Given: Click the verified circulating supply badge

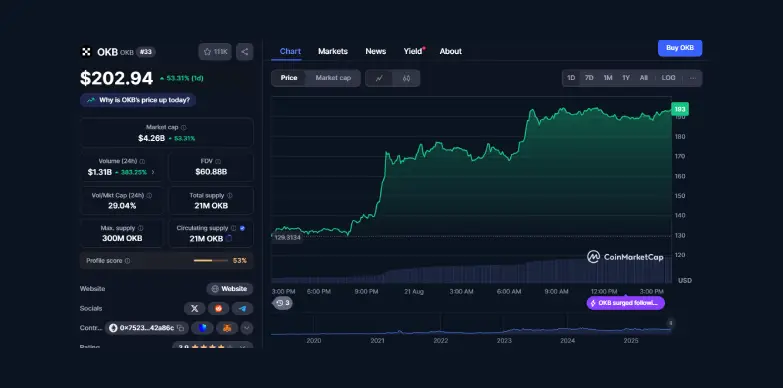Looking at the screenshot, I should 242,228.
